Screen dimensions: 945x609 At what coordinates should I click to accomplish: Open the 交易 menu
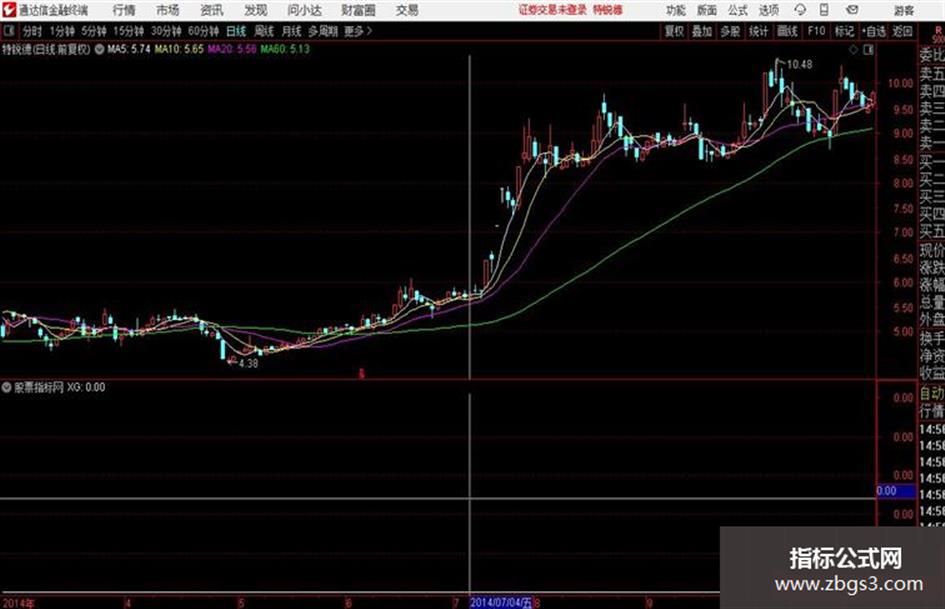tap(407, 10)
